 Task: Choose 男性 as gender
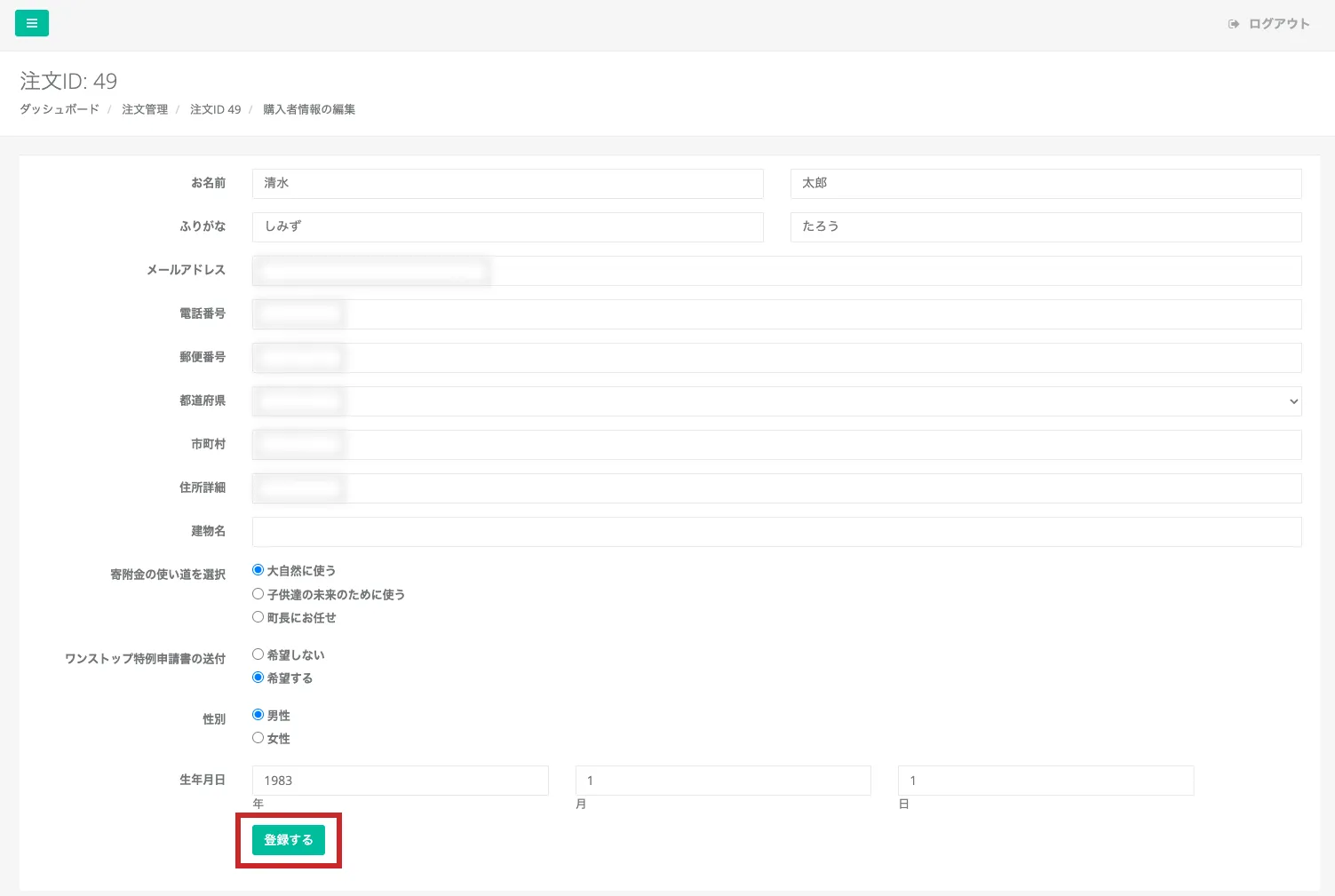pos(258,715)
